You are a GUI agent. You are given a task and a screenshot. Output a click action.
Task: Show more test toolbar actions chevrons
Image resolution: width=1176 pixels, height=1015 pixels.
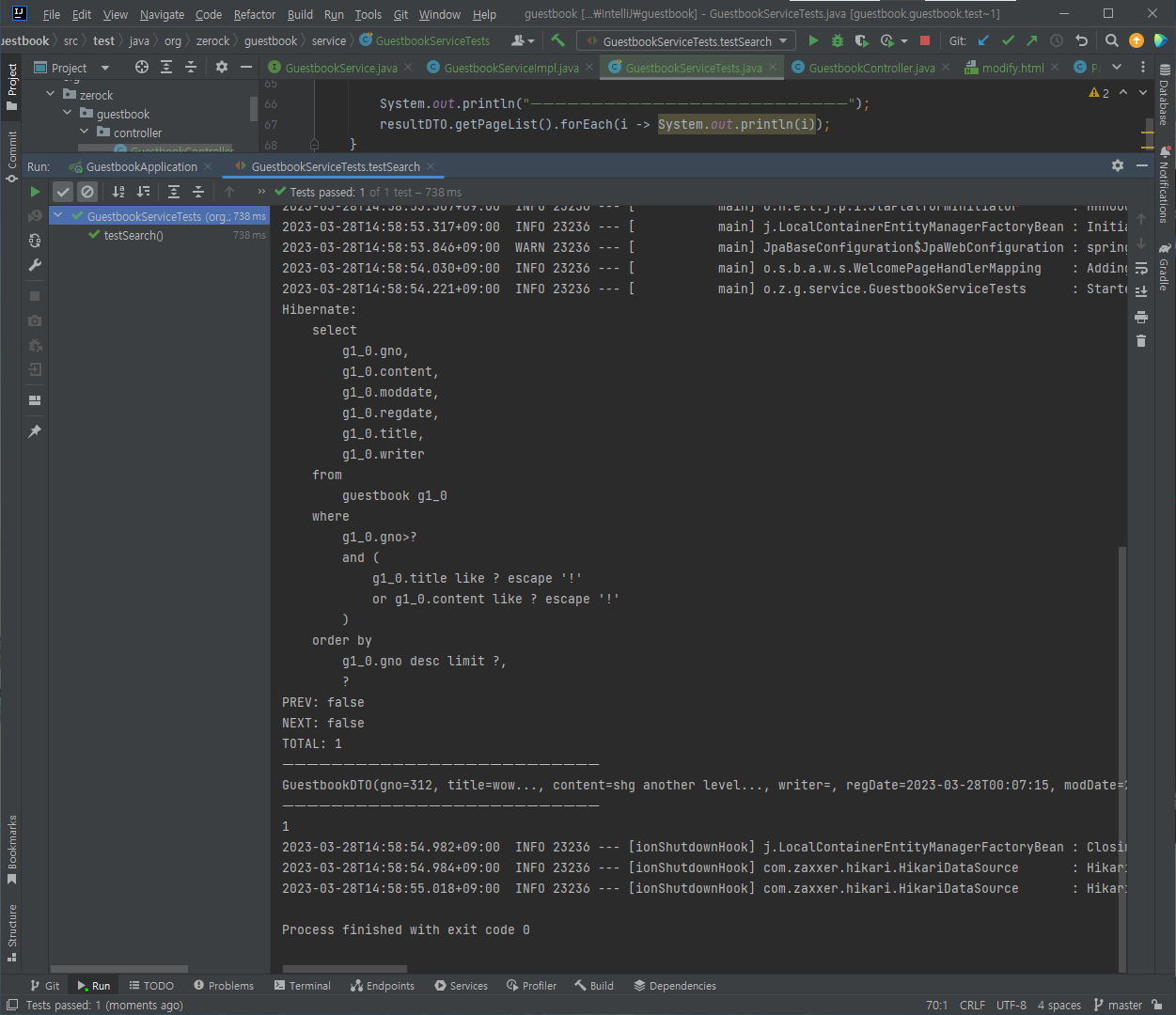coord(261,192)
